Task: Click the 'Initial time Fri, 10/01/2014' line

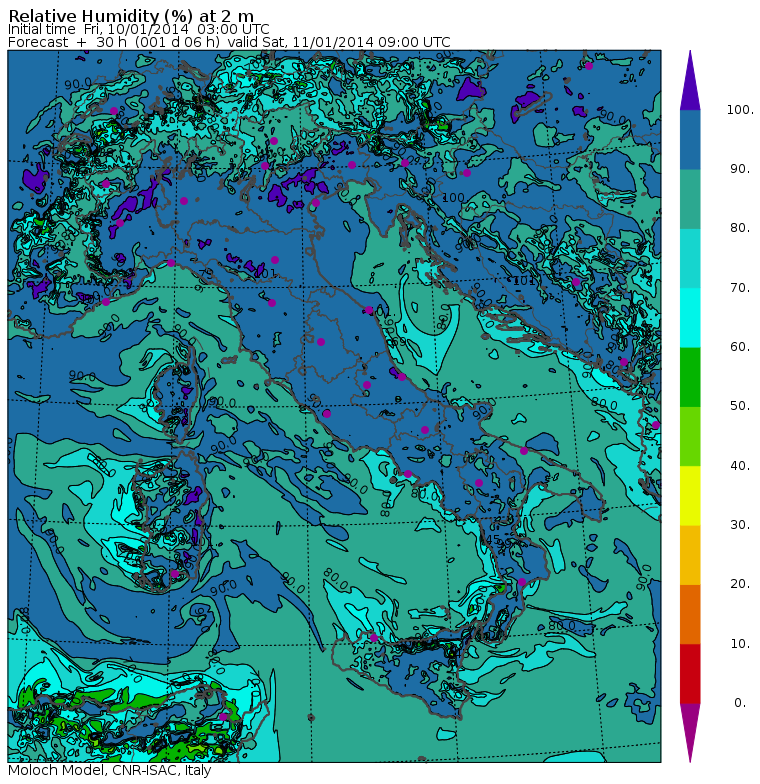Action: pyautogui.click(x=138, y=29)
